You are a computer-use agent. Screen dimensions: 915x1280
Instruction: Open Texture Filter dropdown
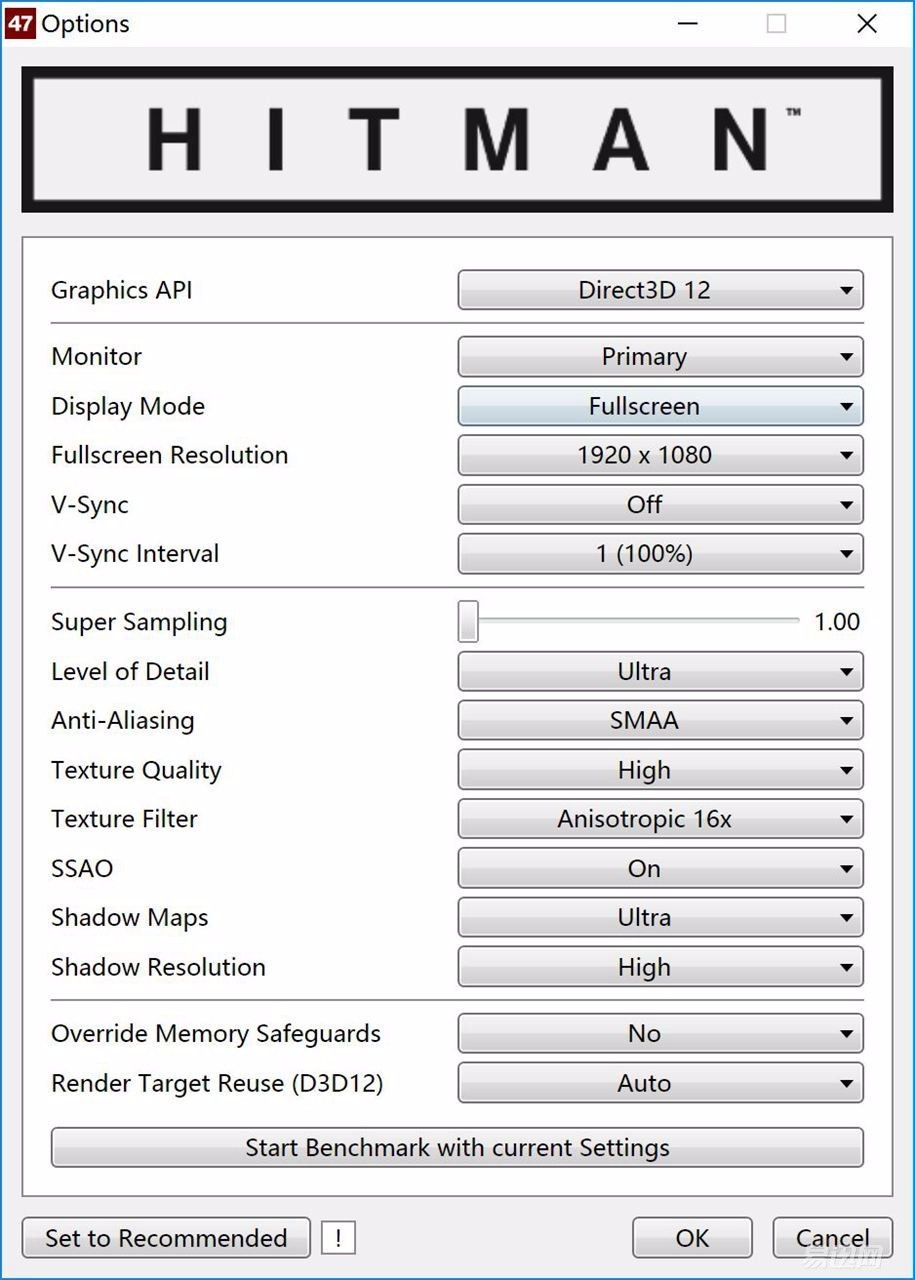point(660,820)
